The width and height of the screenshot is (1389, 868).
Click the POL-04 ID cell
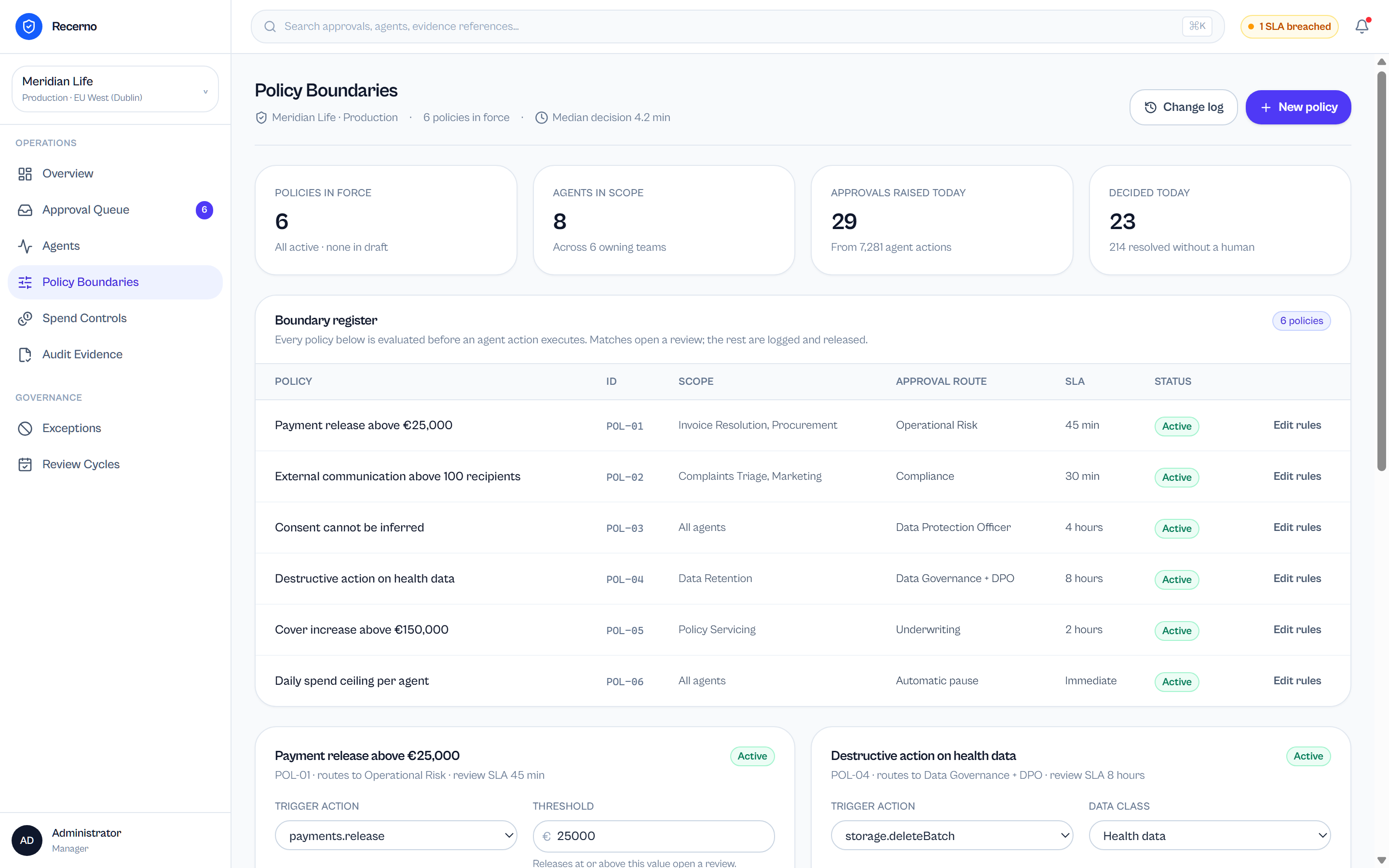coord(625,580)
